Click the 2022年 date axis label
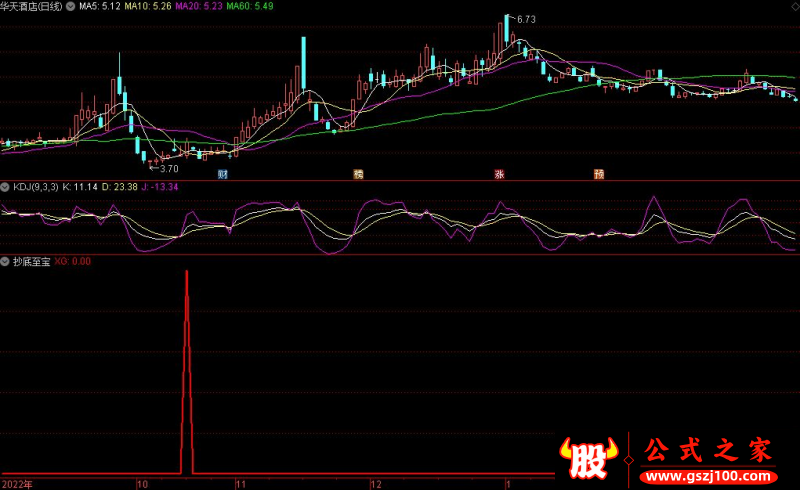This screenshot has width=800, height=490. (16, 483)
